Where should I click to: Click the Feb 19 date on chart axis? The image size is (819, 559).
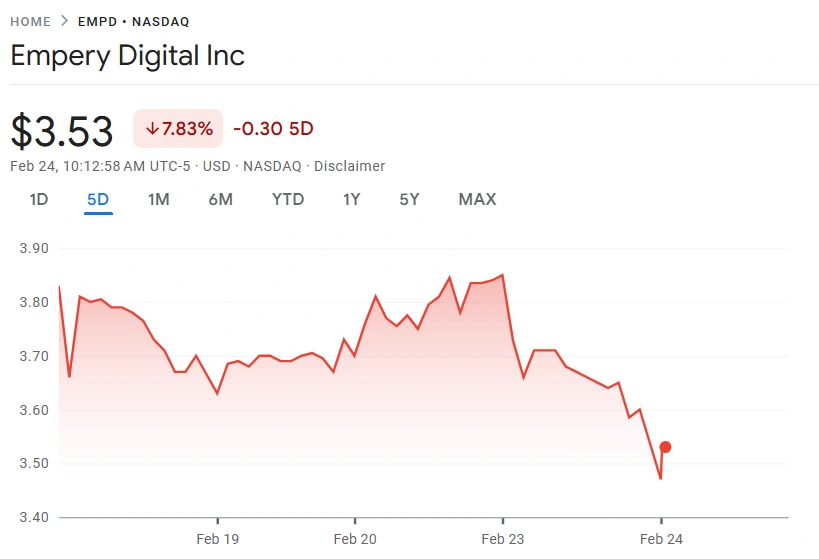(x=217, y=539)
